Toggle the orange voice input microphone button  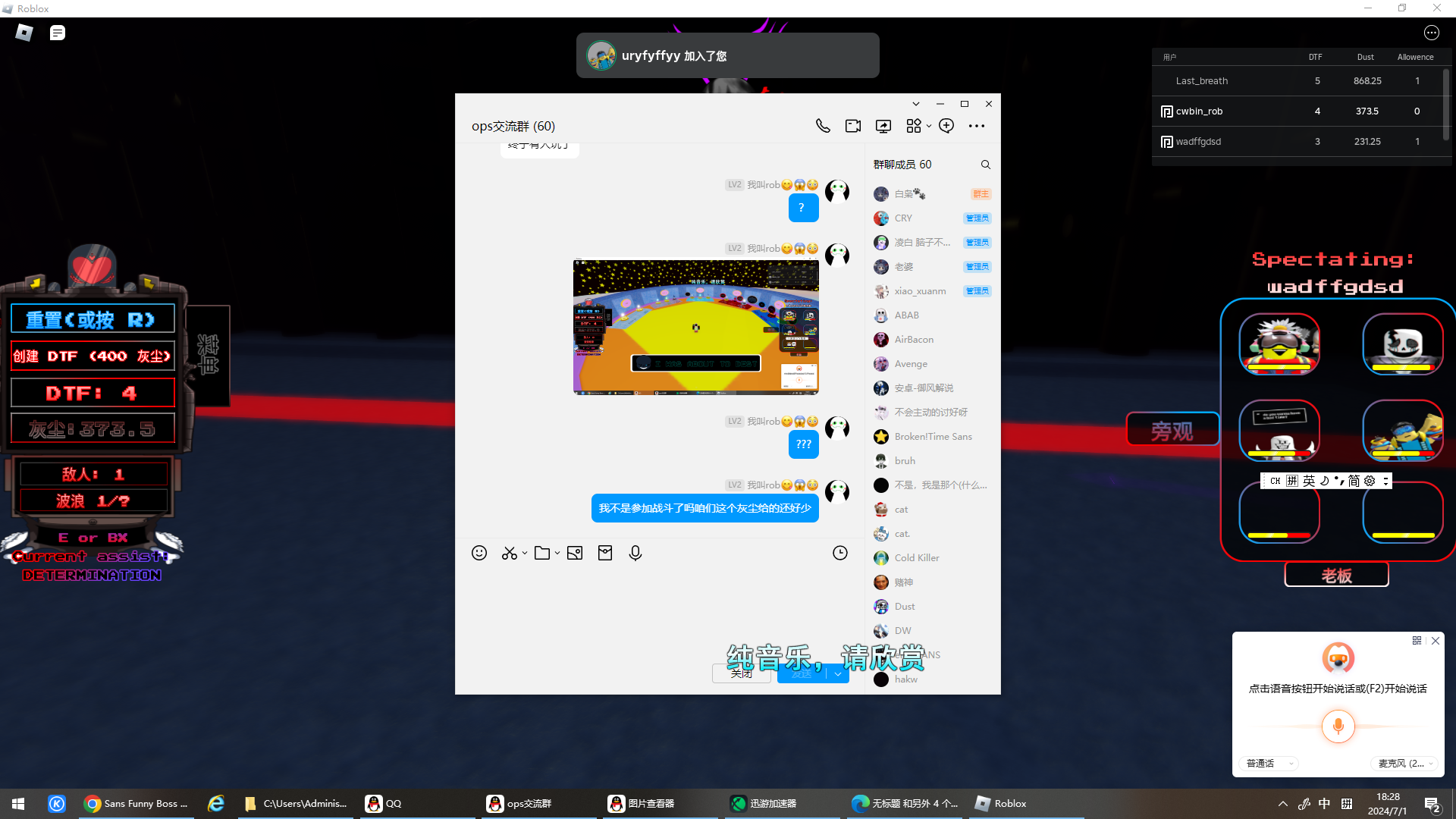point(1338,726)
